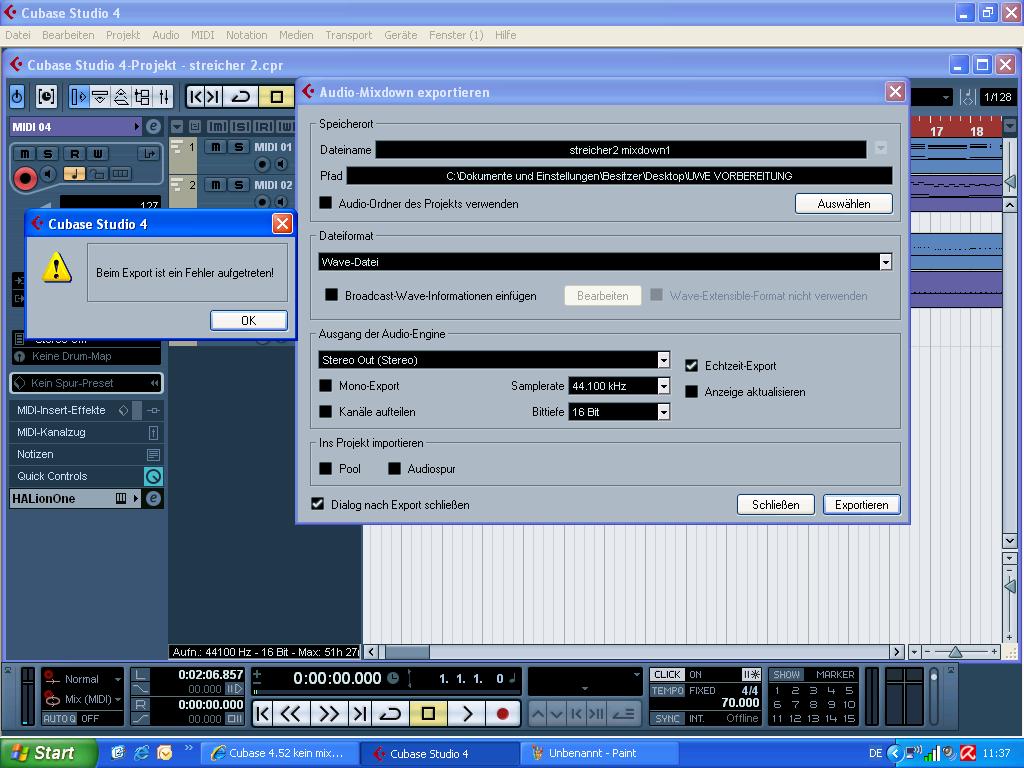Solo the MIDI 02 track
The height and width of the screenshot is (768, 1024).
238,185
